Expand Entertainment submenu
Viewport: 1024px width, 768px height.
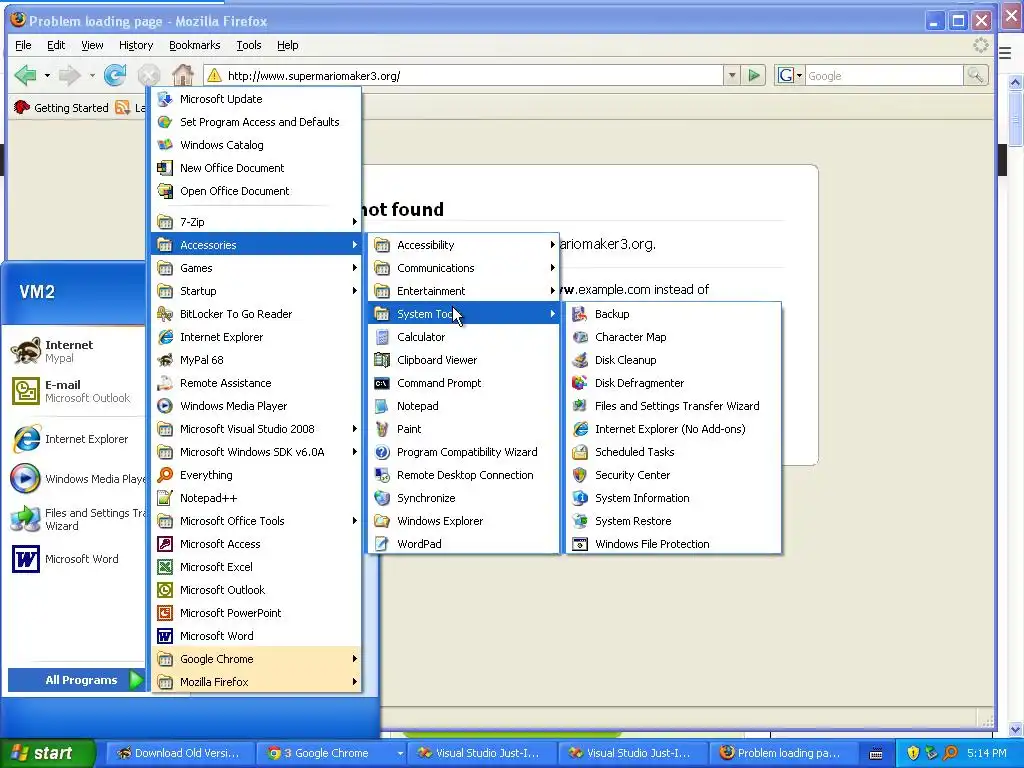tap(464, 291)
